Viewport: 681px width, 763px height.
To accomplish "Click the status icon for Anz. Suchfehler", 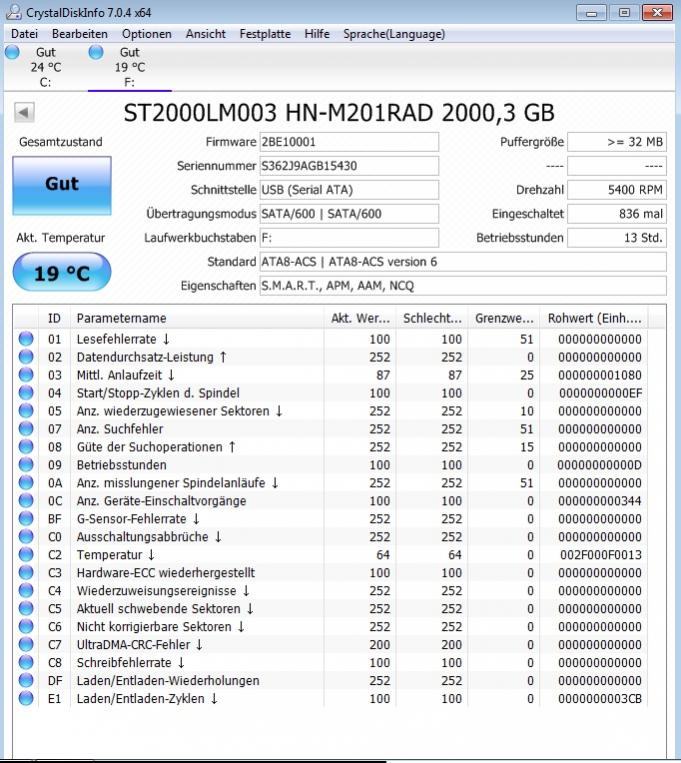I will [x=26, y=429].
